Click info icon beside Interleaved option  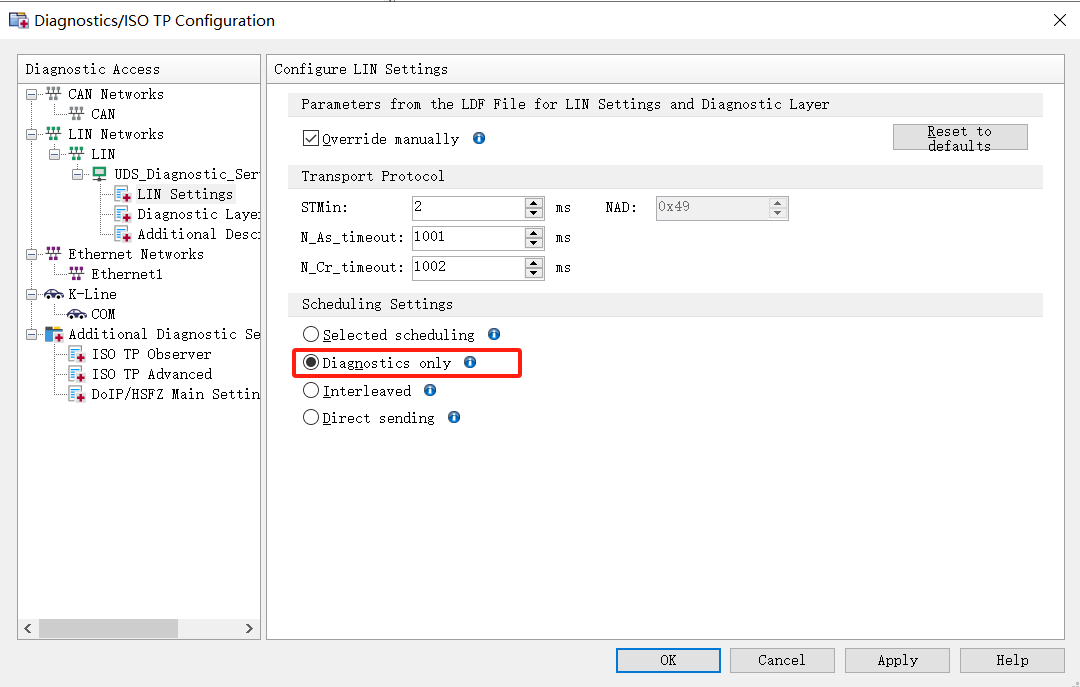[x=430, y=390]
